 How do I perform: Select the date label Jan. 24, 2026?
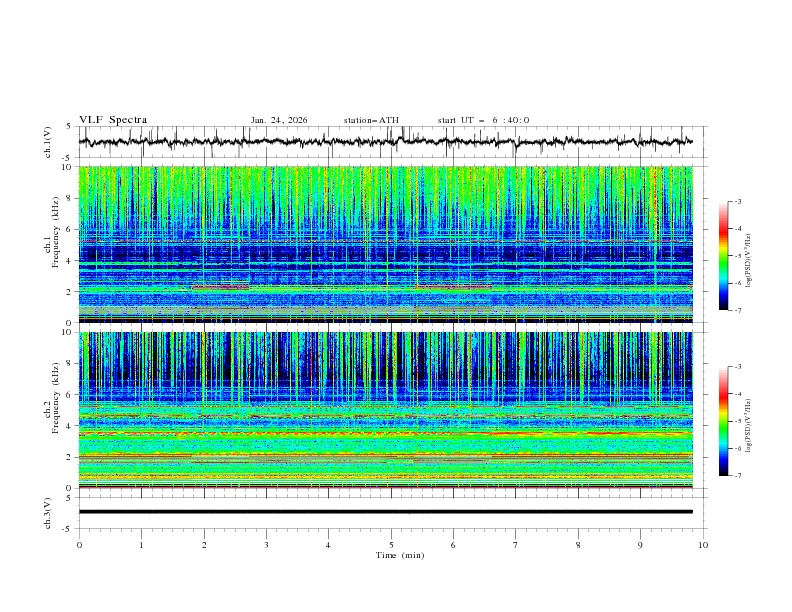point(279,120)
